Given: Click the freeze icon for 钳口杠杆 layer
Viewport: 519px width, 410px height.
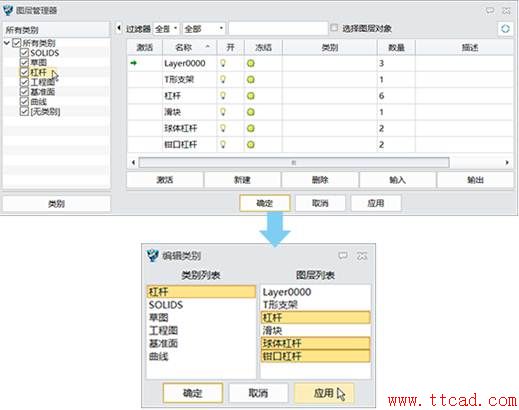Looking at the screenshot, I should tap(251, 145).
